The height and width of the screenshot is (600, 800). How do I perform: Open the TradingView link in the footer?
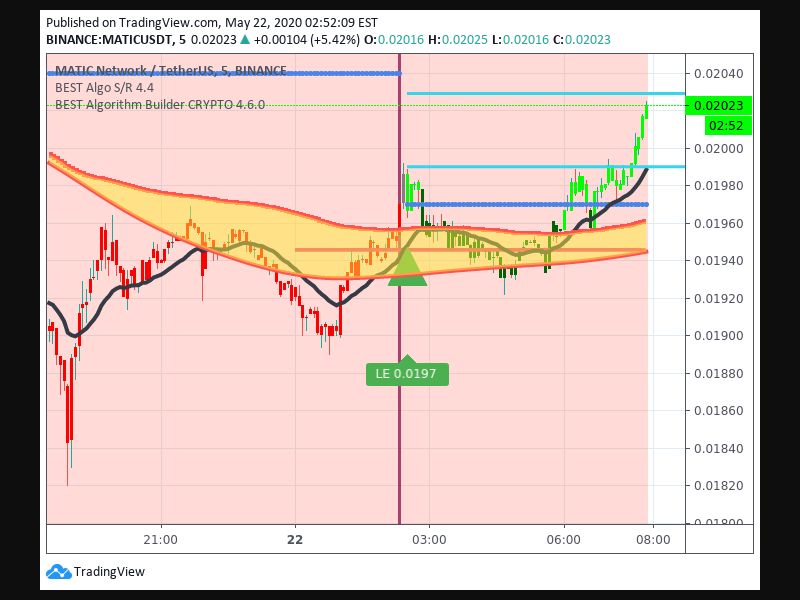(110, 571)
